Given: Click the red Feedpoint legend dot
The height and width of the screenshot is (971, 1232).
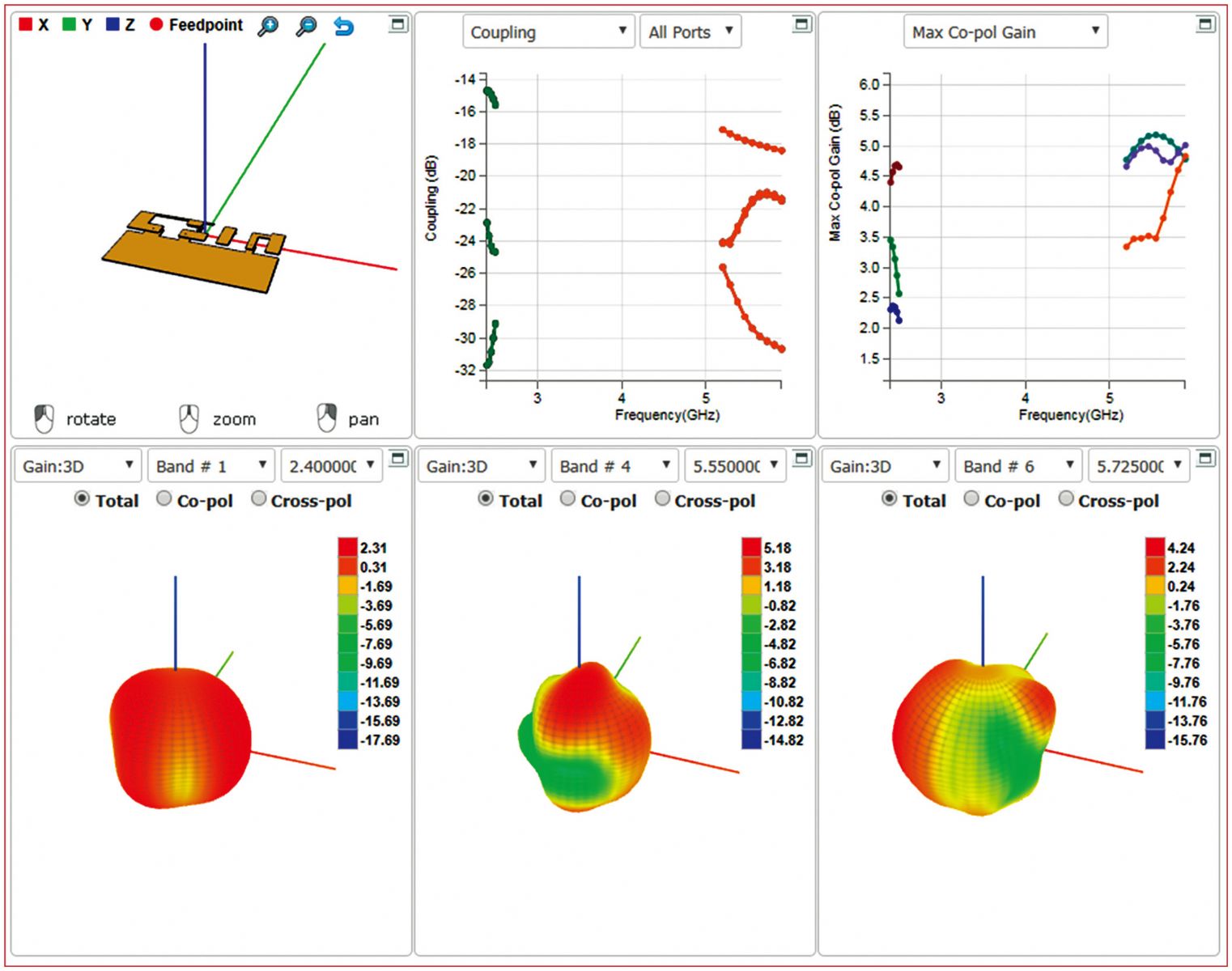Looking at the screenshot, I should tap(156, 25).
